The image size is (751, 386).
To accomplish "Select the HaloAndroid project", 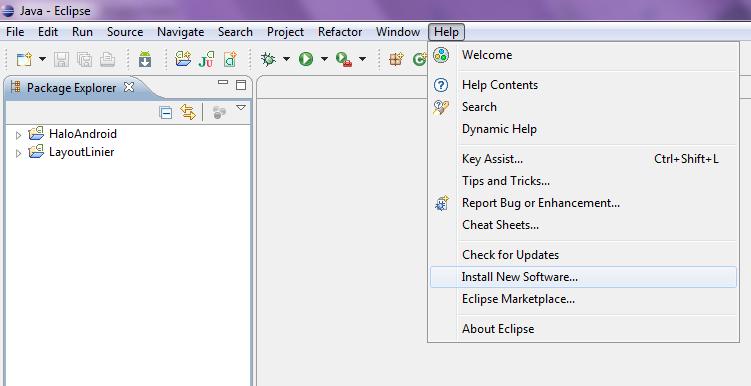I will coord(83,134).
